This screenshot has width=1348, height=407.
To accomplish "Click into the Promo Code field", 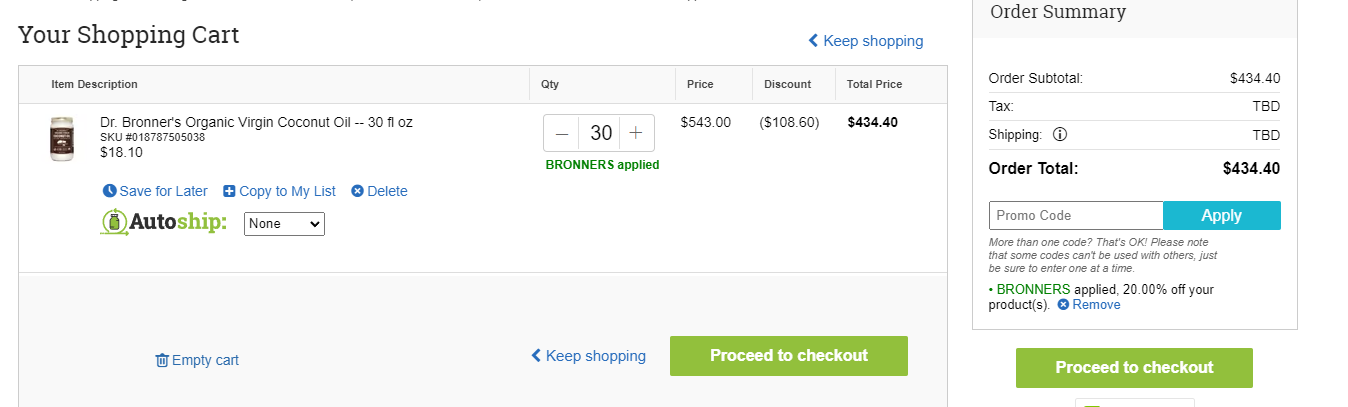I will click(x=1076, y=216).
